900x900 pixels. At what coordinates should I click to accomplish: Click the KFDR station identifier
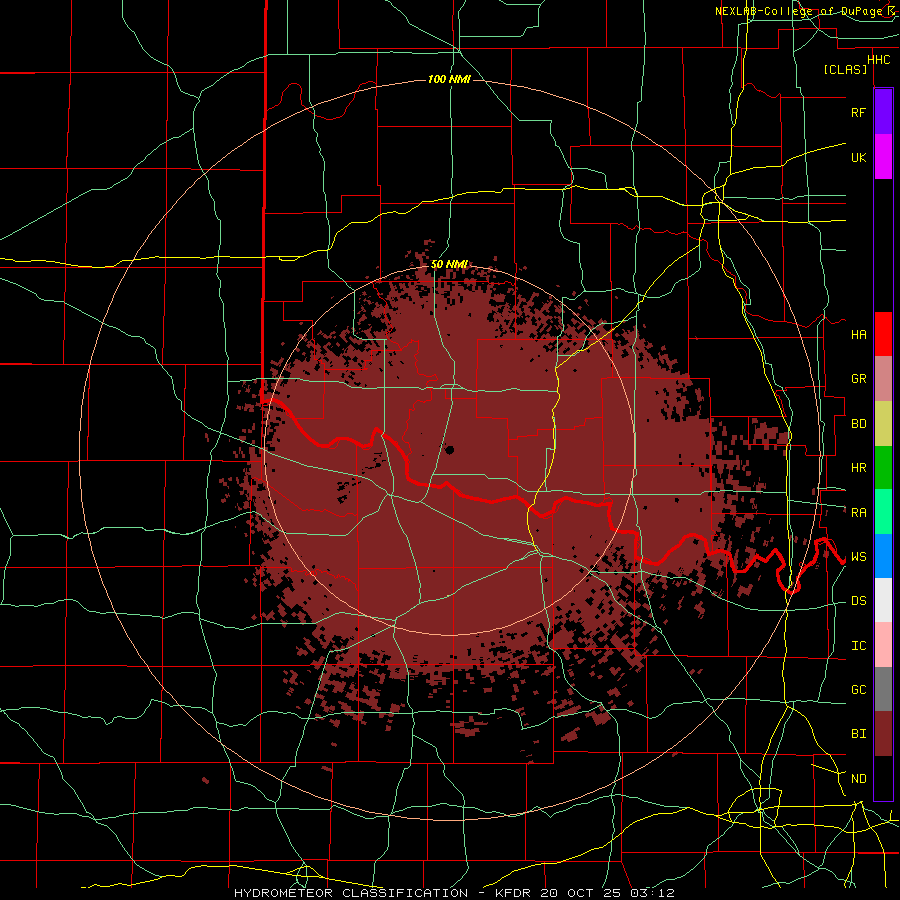513,893
